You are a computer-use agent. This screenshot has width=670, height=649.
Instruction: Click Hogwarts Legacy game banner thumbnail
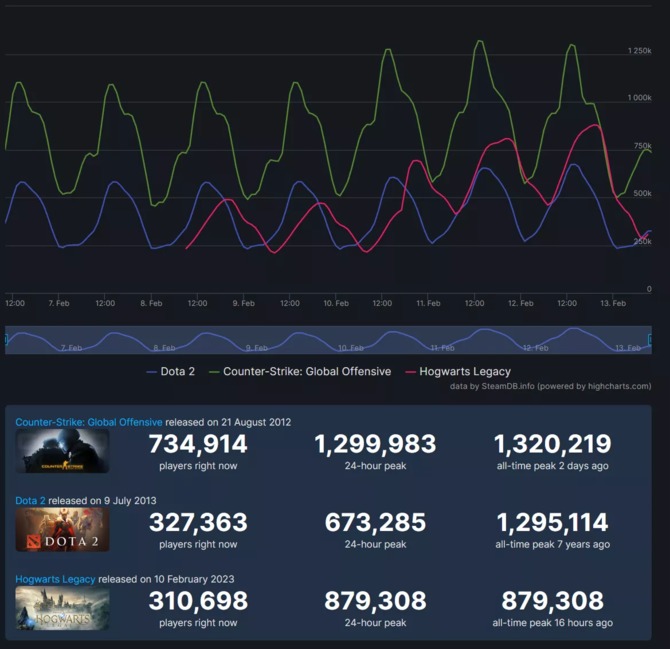click(x=62, y=608)
